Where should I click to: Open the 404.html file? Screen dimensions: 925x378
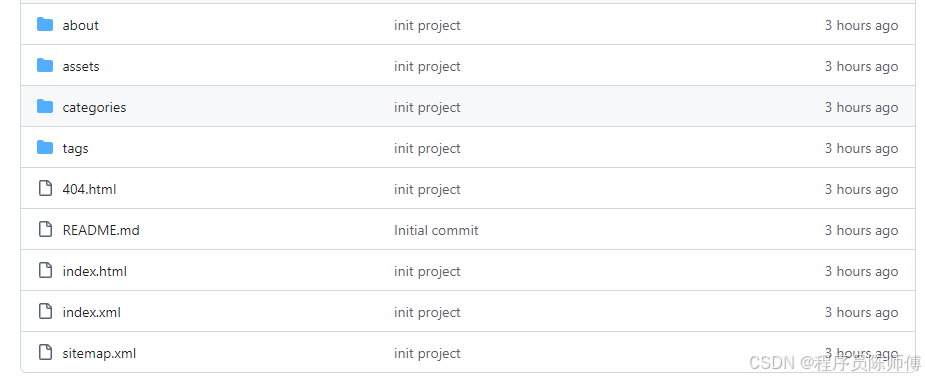89,189
